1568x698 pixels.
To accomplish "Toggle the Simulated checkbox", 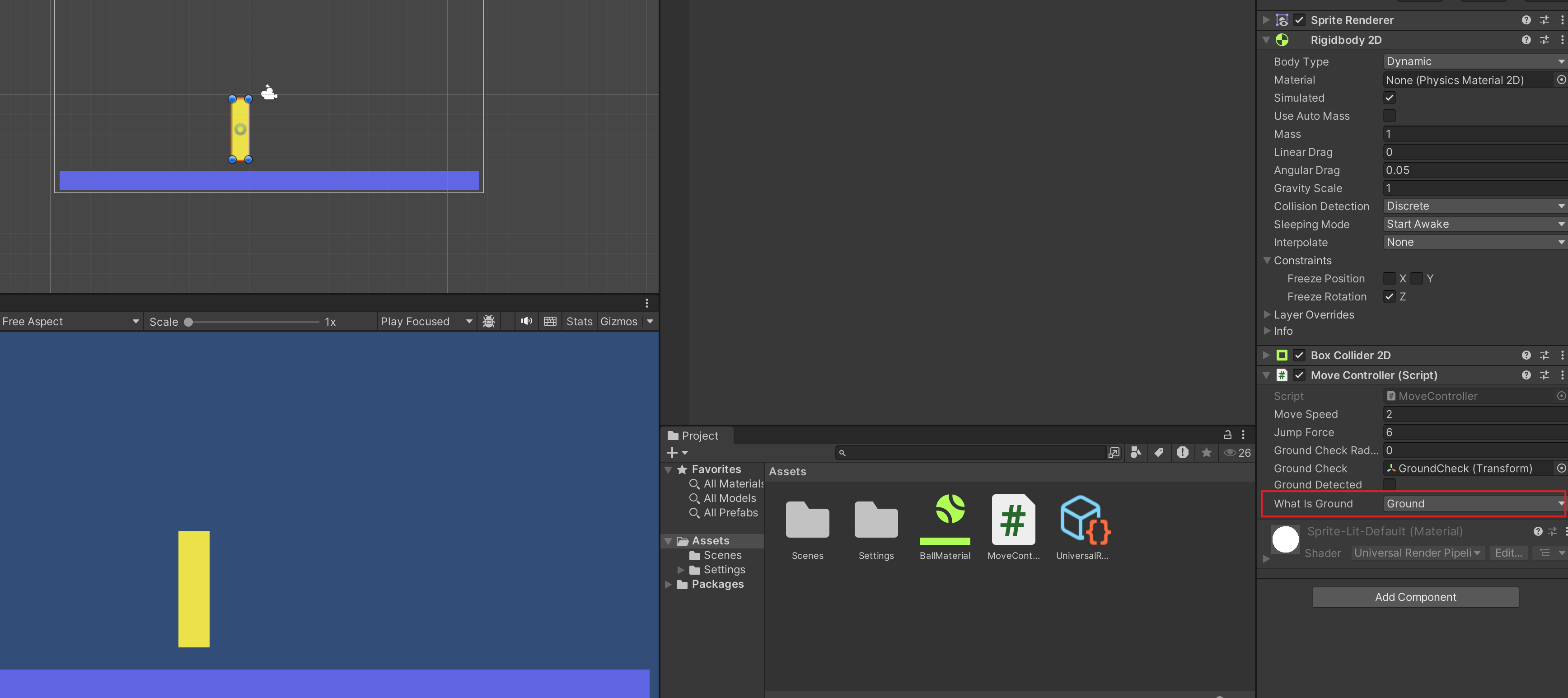I will coord(1390,98).
